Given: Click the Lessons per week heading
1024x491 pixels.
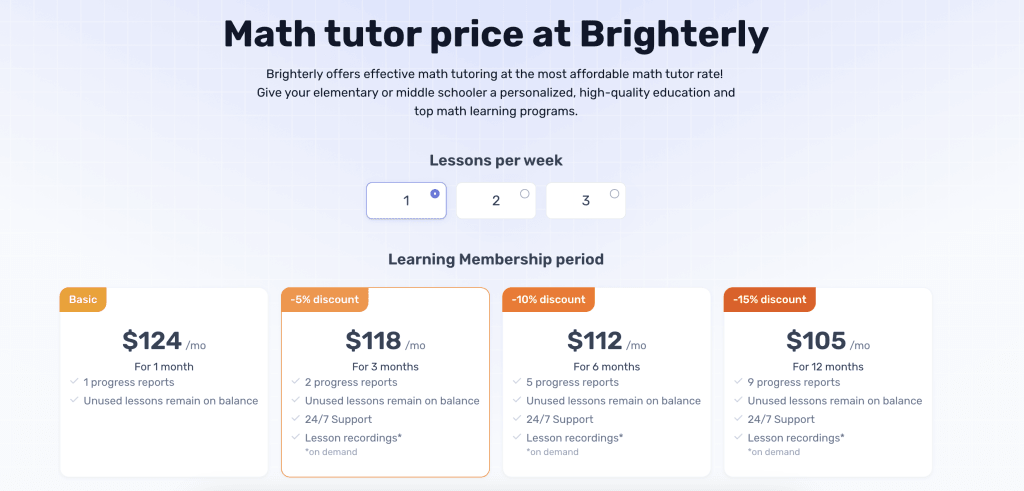Looking at the screenshot, I should pyautogui.click(x=496, y=160).
